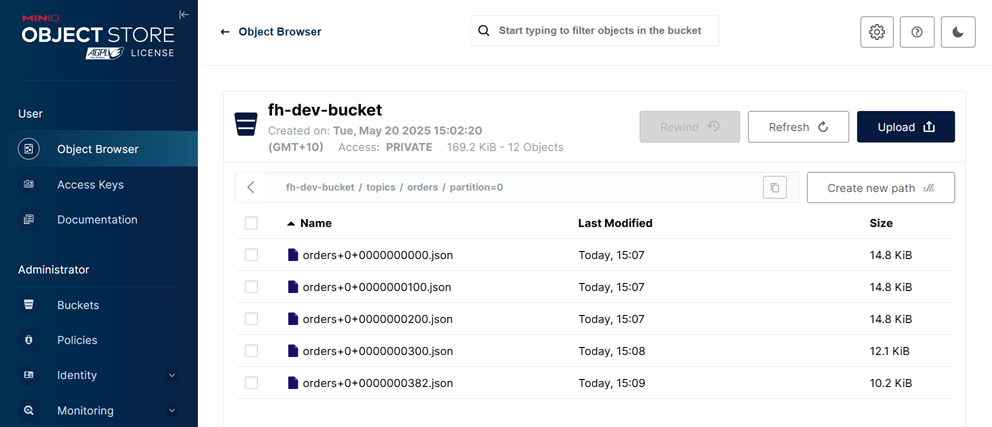Click the Refresh button
Screen dimensions: 992x427
(798, 127)
